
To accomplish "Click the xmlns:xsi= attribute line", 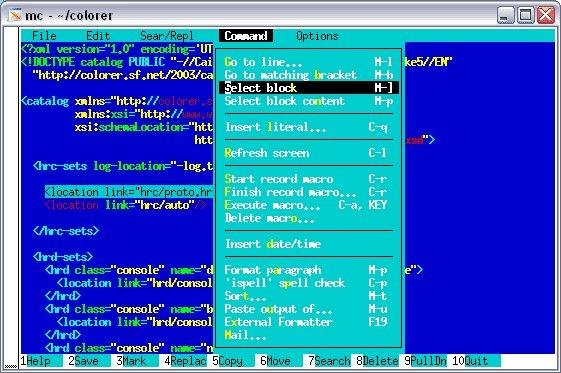I will [x=144, y=114].
